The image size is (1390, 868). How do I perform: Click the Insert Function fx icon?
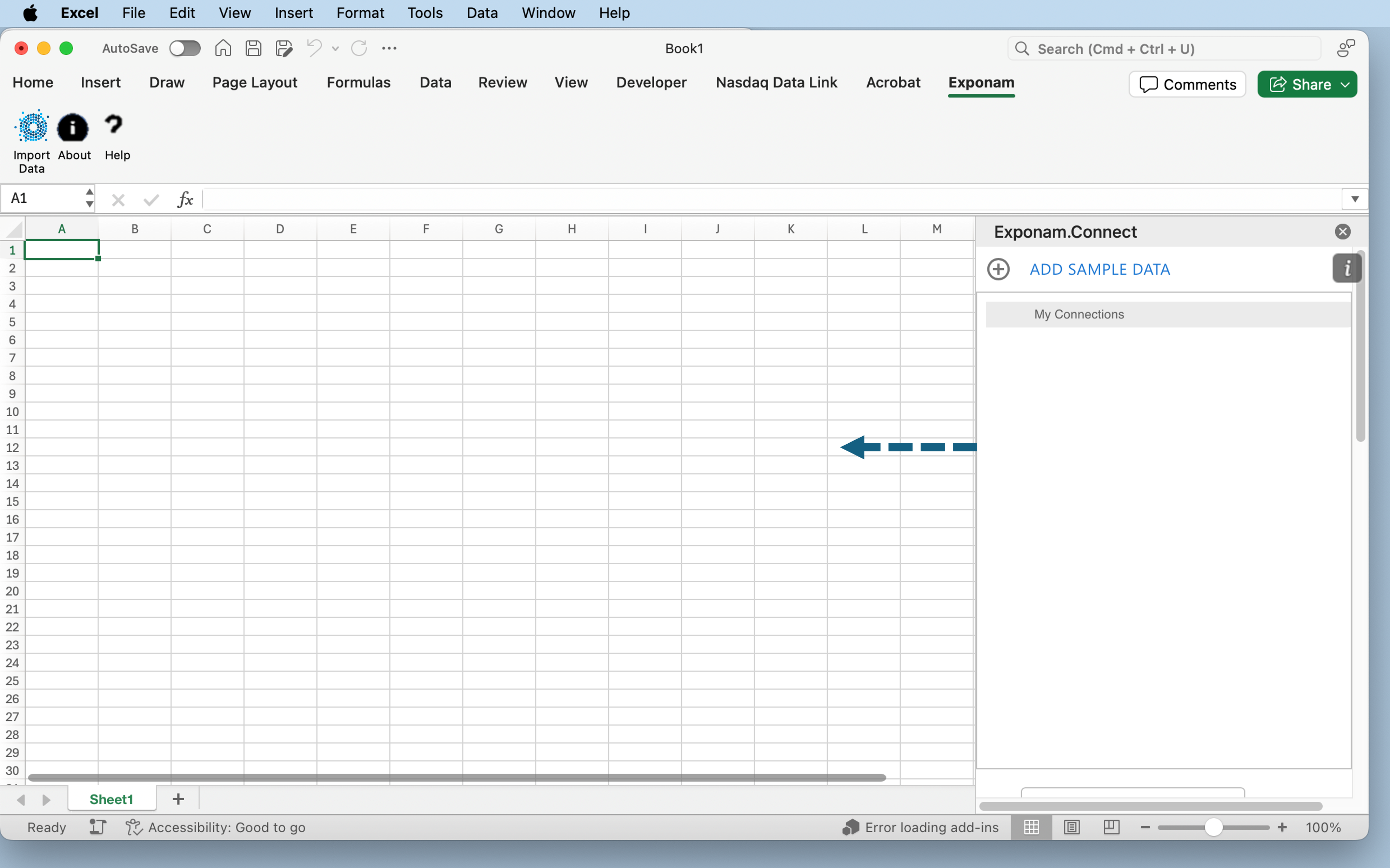(185, 199)
